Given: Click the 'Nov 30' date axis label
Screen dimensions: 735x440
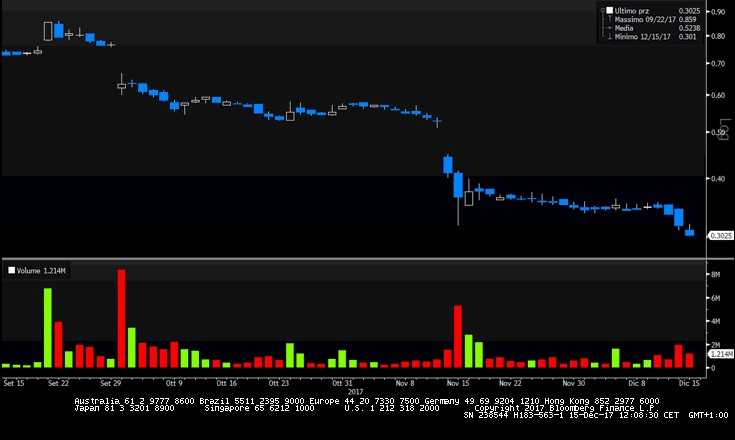Looking at the screenshot, I should click(x=574, y=383).
